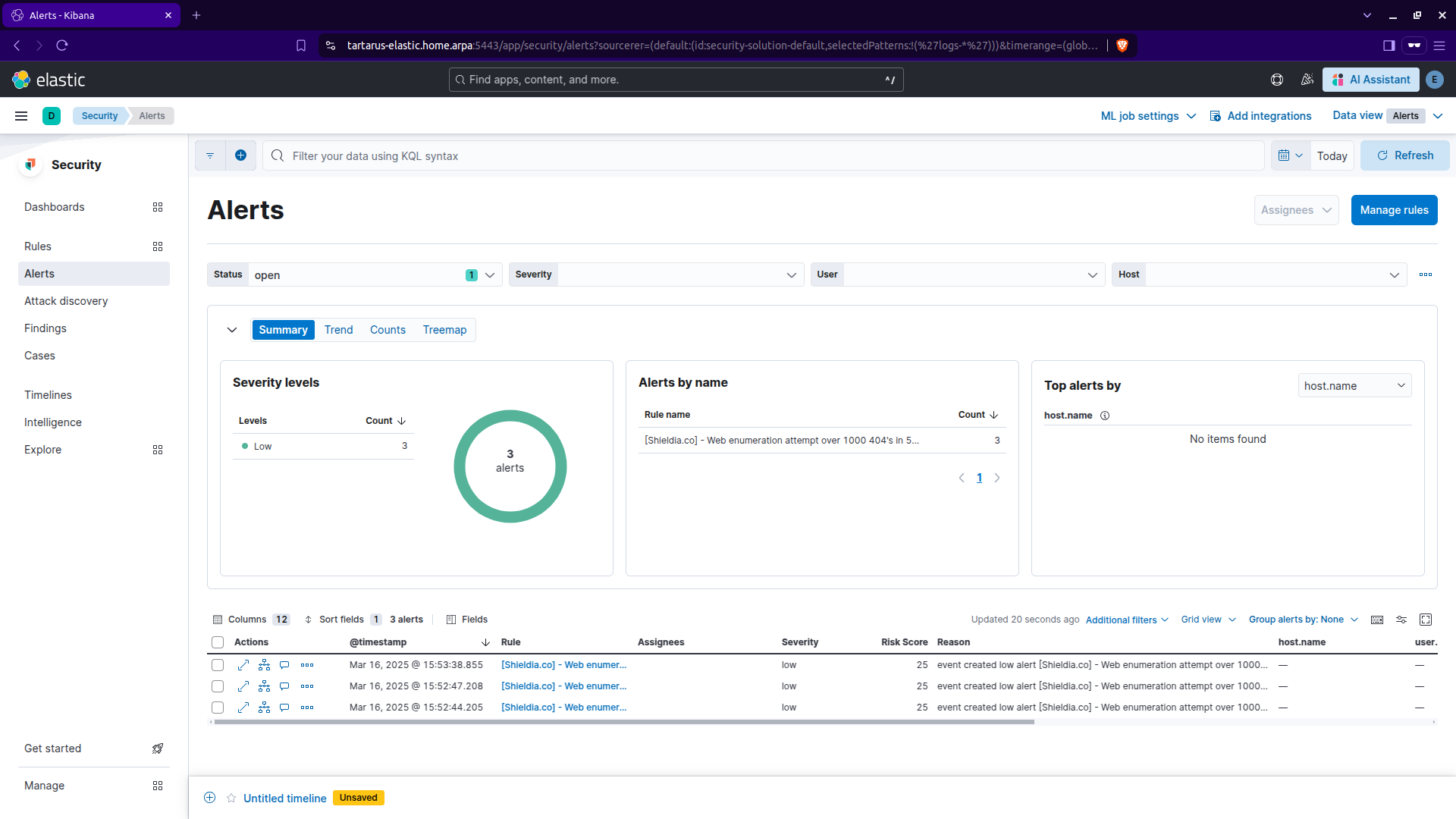The width and height of the screenshot is (1456, 819).
Task: Open the calendar date quick menu
Action: [x=1290, y=155]
